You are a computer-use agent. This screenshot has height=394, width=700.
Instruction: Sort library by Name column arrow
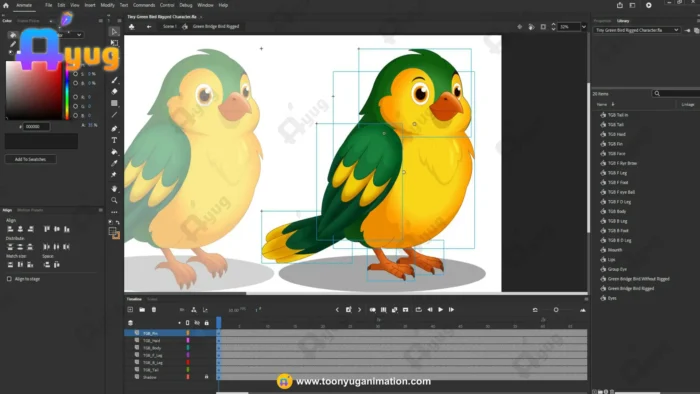click(x=613, y=104)
